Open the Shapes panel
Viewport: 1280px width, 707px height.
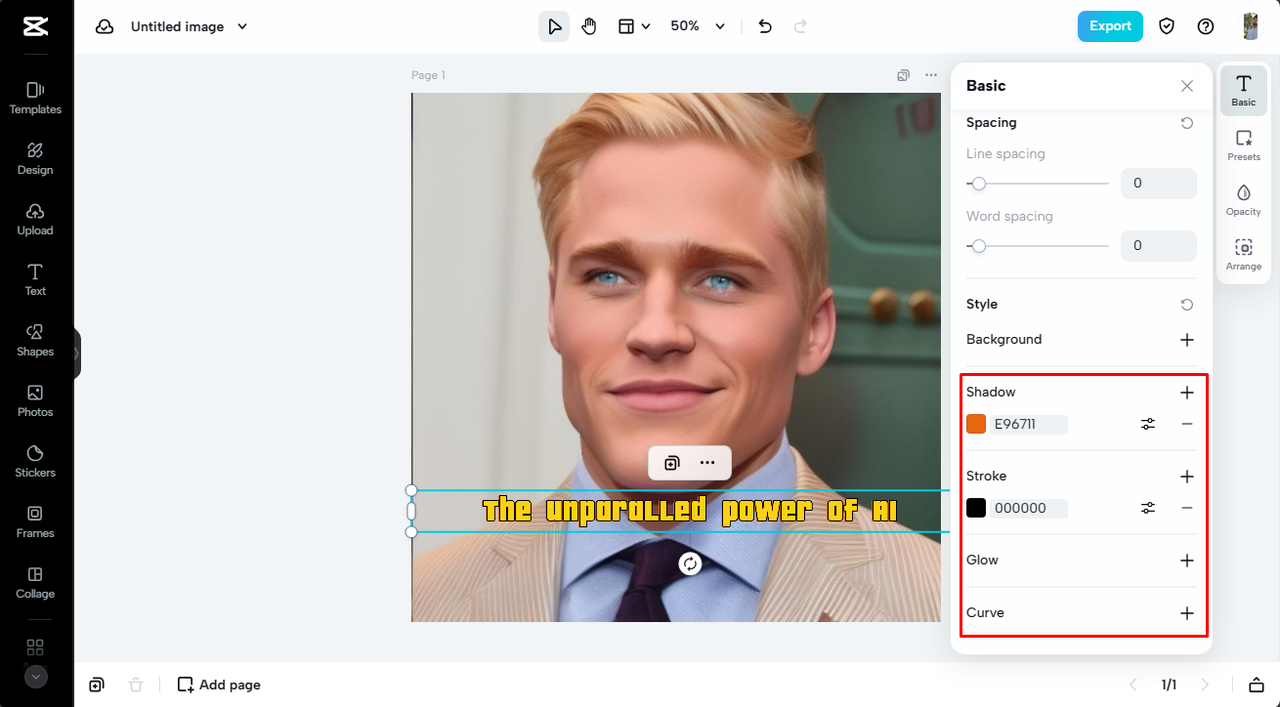[x=35, y=340]
